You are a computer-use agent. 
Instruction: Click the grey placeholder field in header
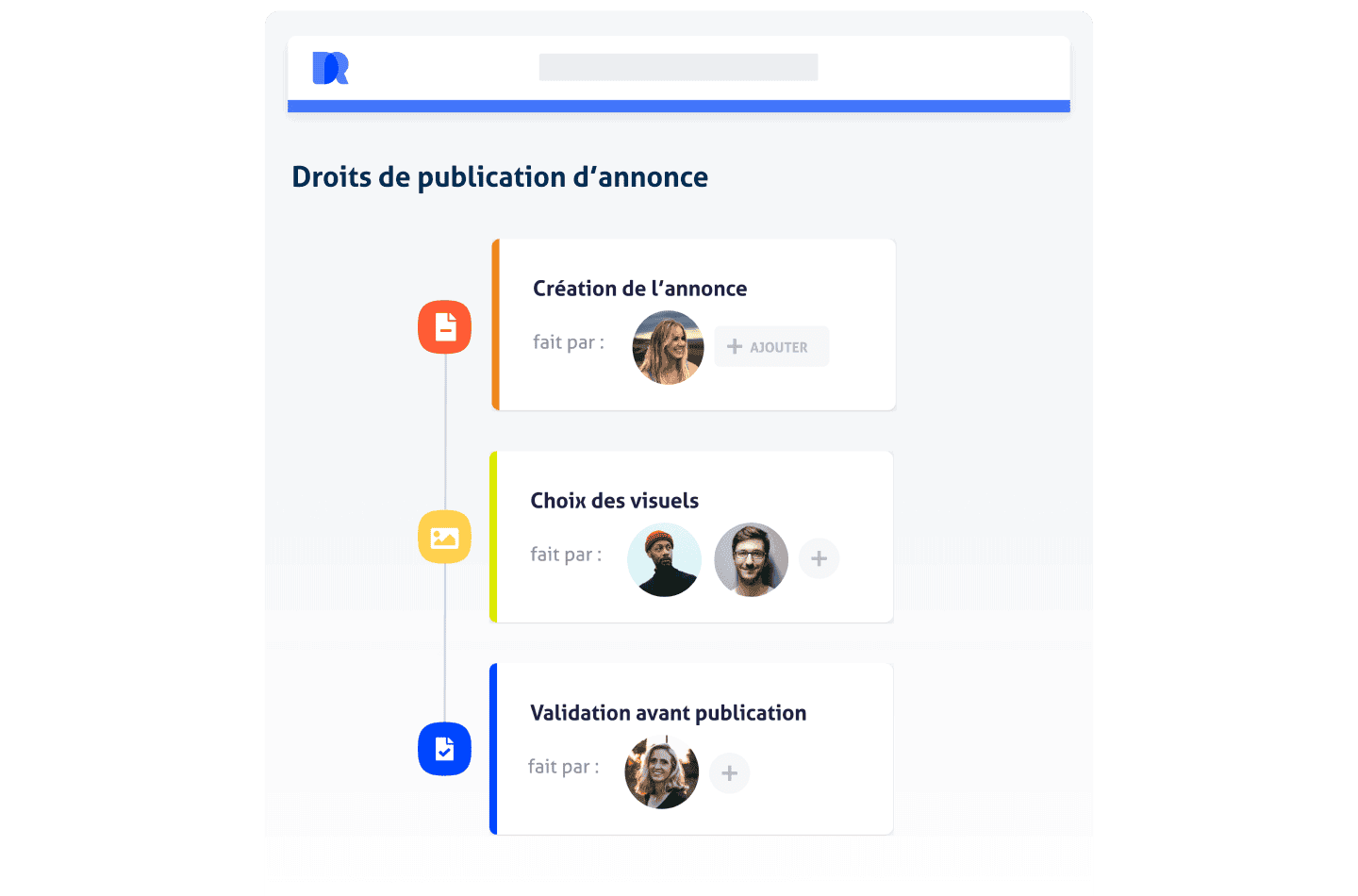[678, 67]
